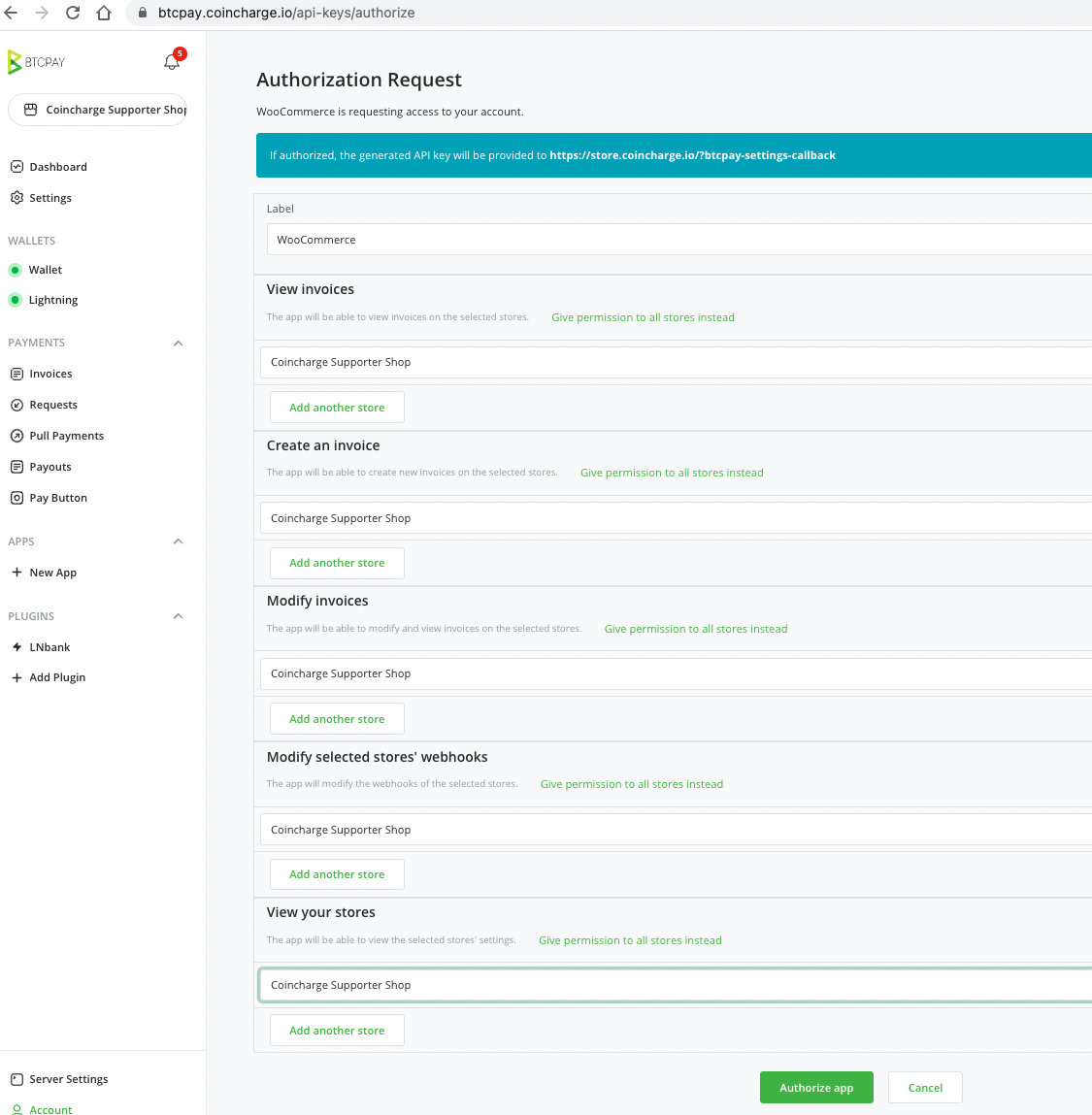Open the Coincharge Supporter Shop store selector

pyautogui.click(x=97, y=110)
